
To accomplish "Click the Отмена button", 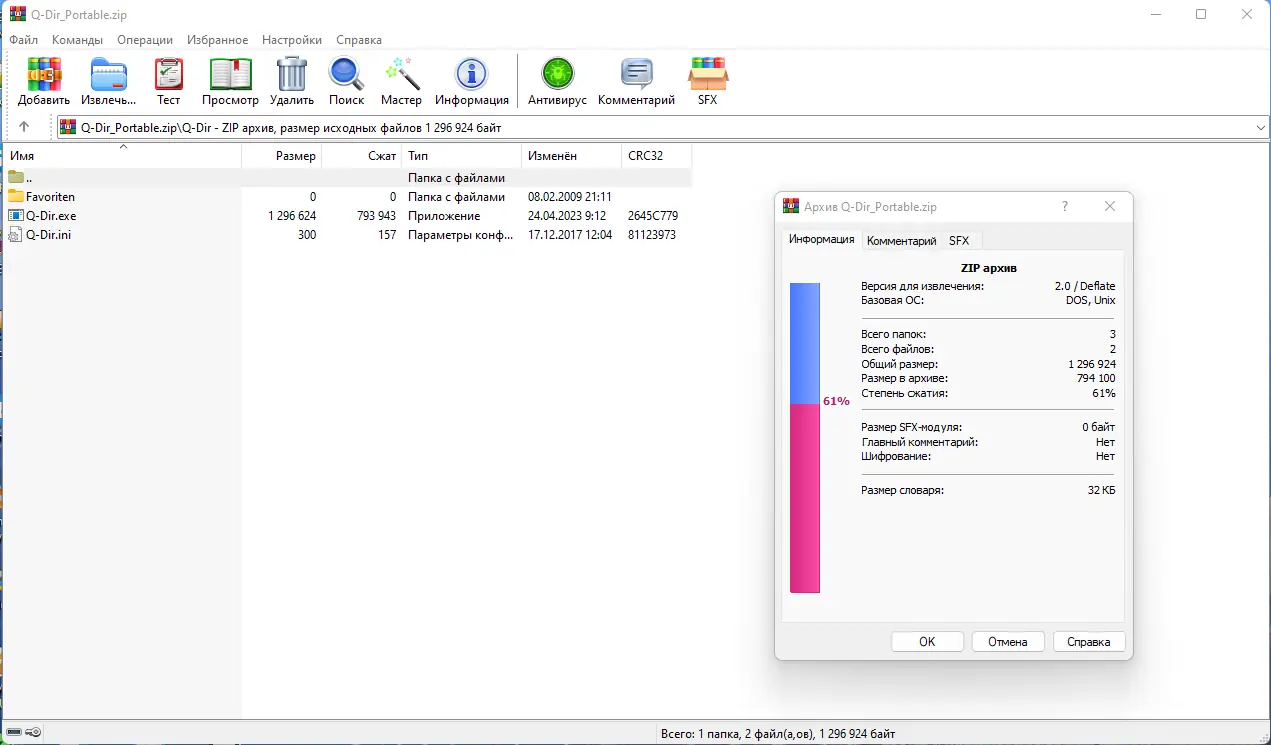I will coord(1008,642).
